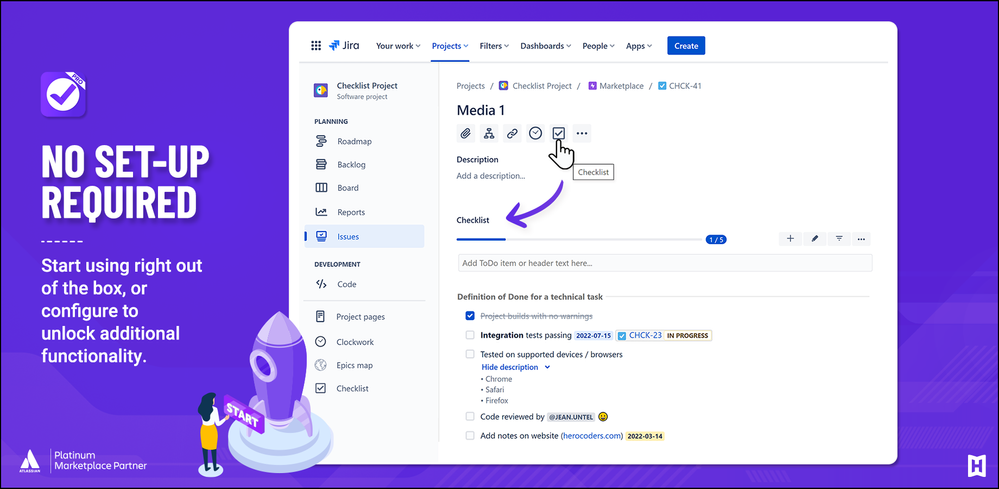The height and width of the screenshot is (489, 999).
Task: Open the CHCK-23 linked issue
Action: coord(645,335)
